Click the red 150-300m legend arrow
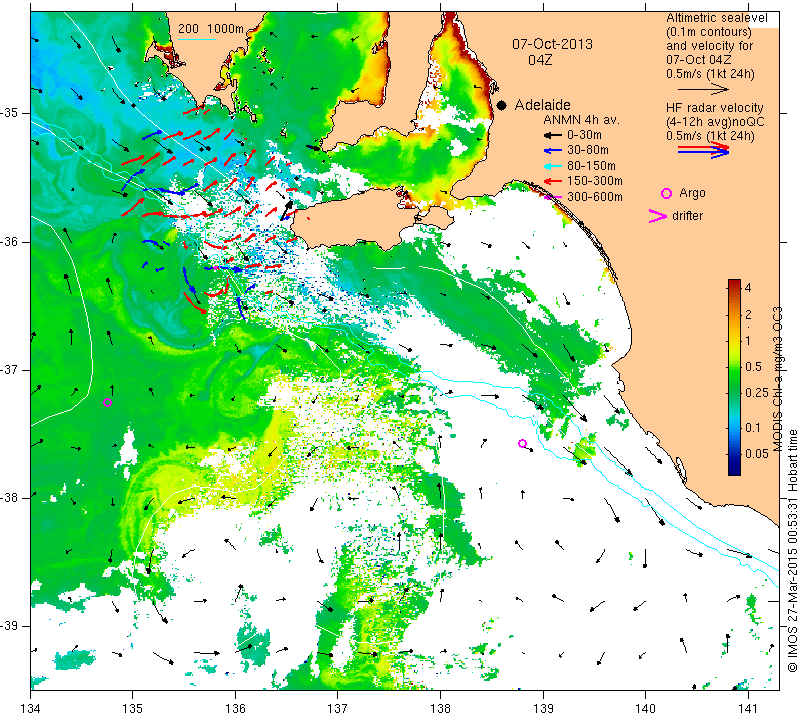 point(553,181)
